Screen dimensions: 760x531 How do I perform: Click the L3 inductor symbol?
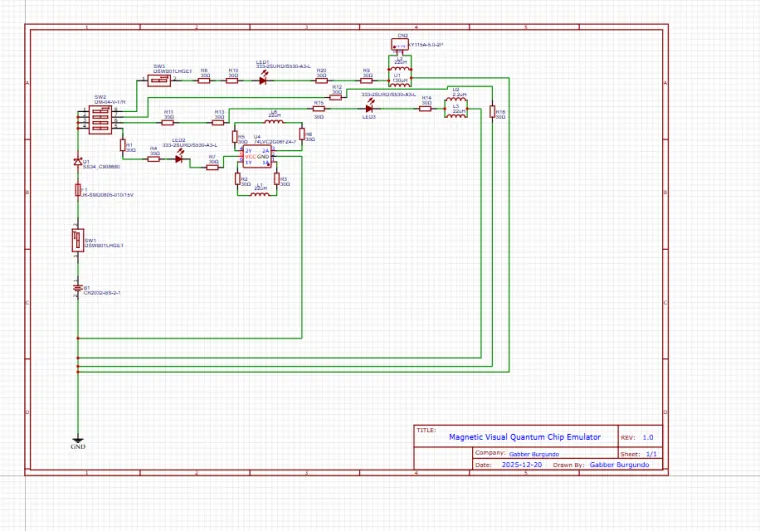456,113
